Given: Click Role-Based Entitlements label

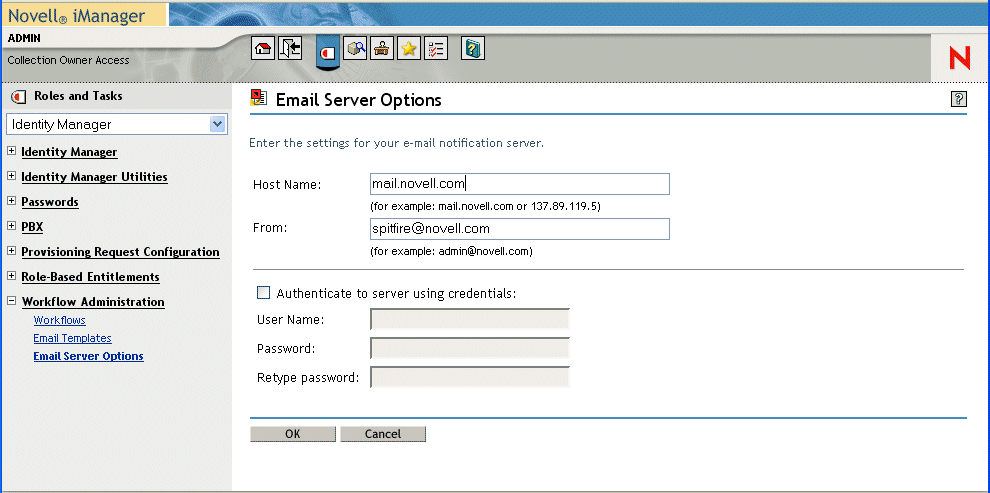Looking at the screenshot, I should (x=90, y=276).
